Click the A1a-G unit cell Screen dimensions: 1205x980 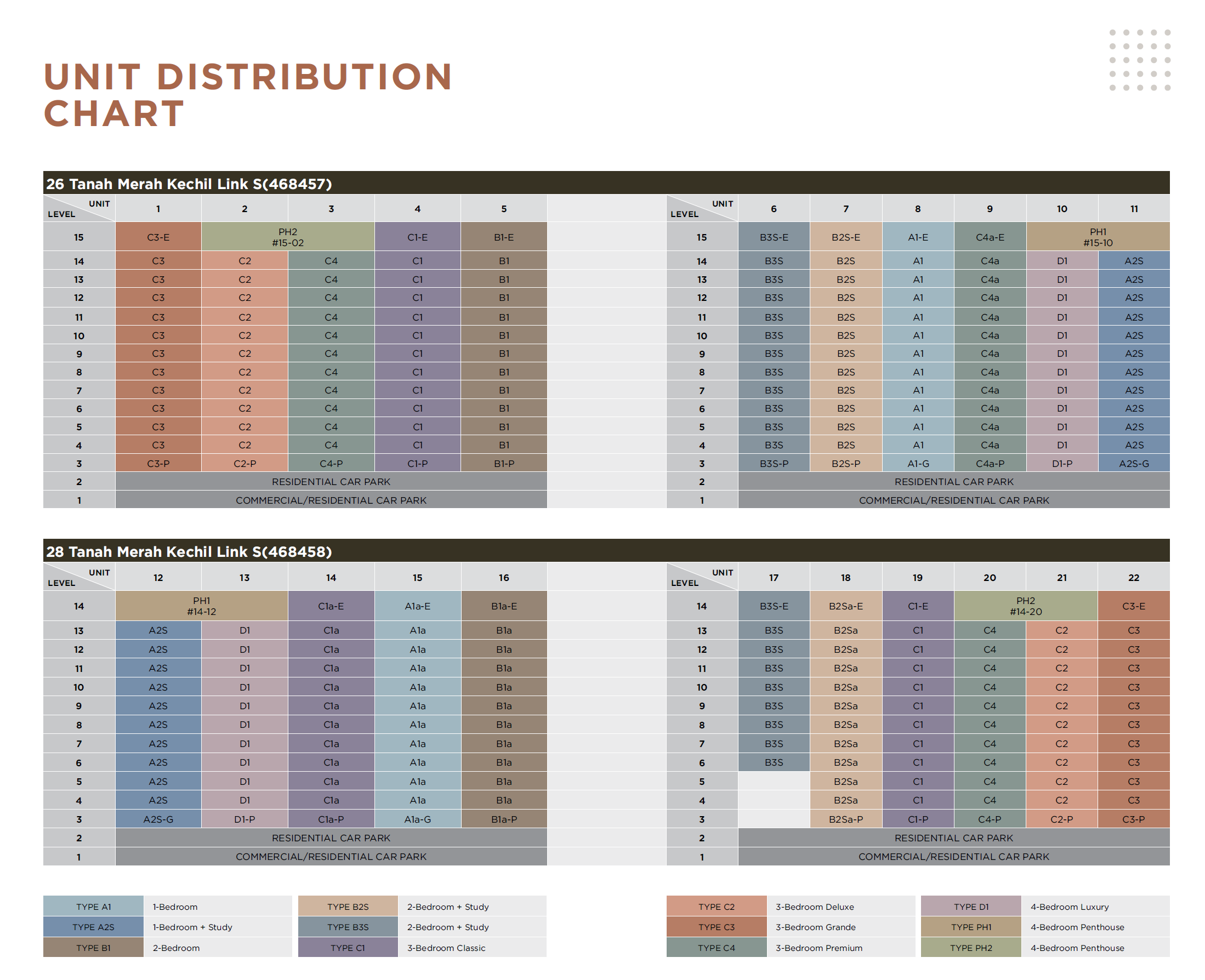[x=417, y=819]
